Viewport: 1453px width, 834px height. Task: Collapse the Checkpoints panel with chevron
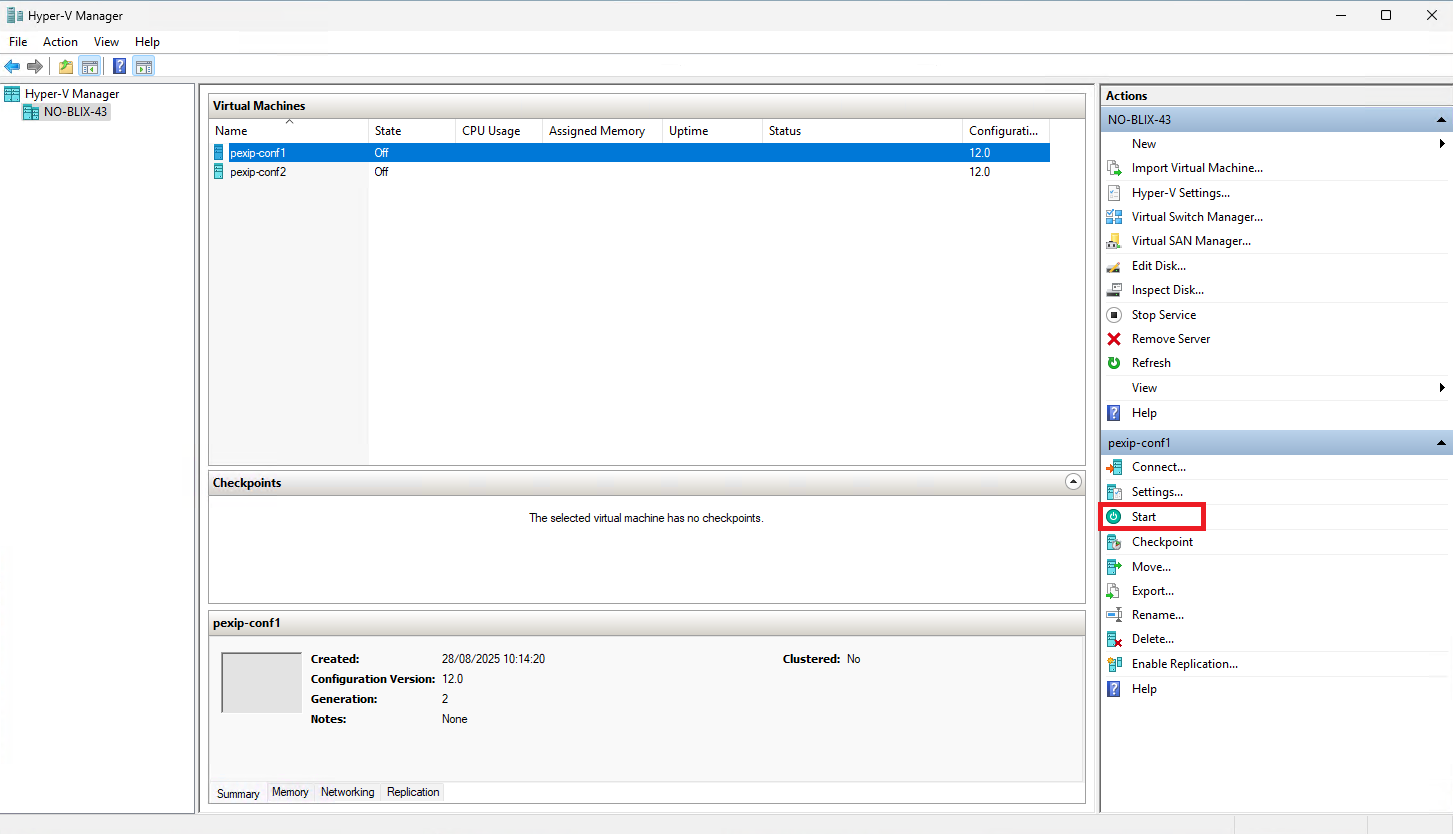[x=1073, y=482]
